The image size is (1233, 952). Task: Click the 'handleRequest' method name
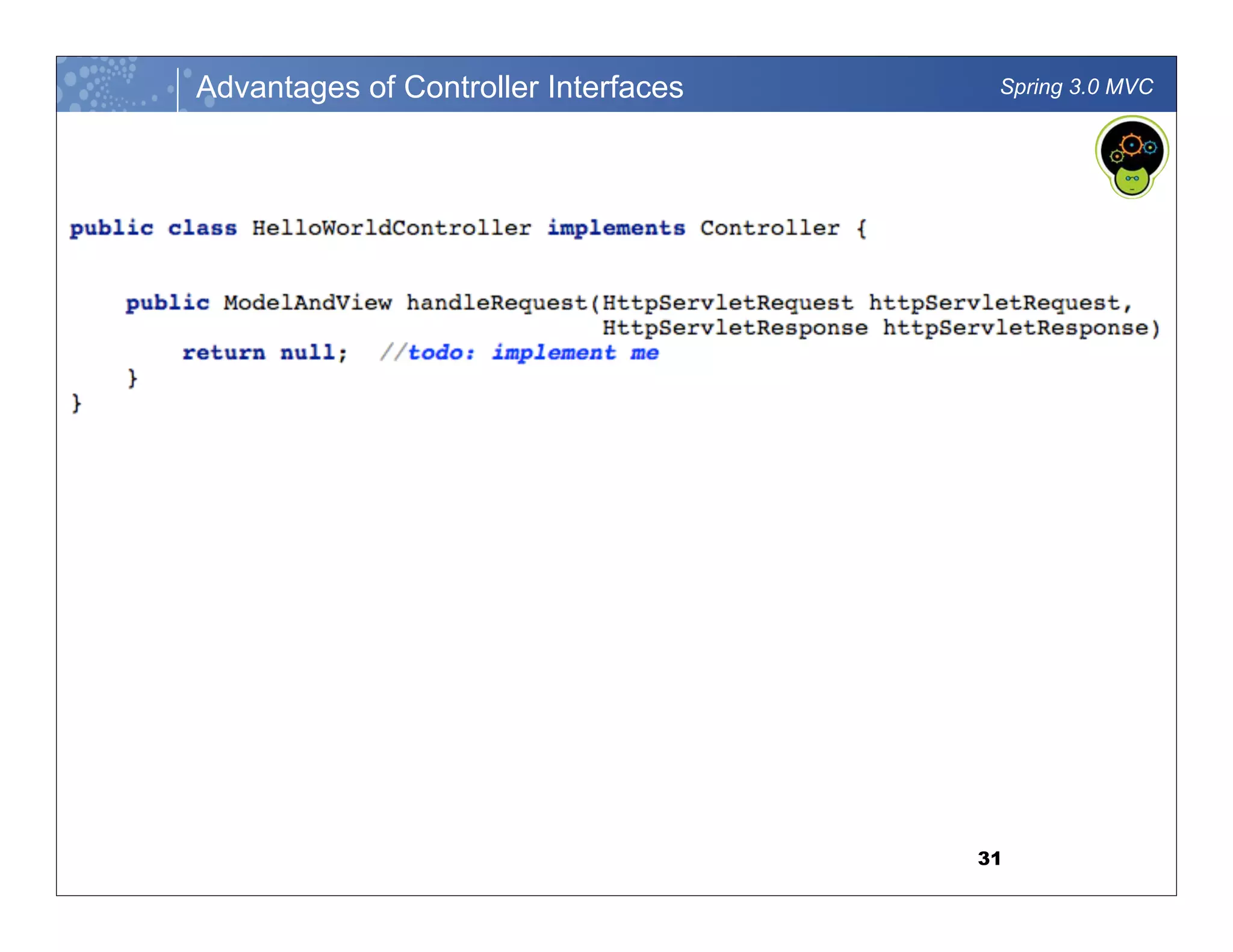tap(497, 302)
